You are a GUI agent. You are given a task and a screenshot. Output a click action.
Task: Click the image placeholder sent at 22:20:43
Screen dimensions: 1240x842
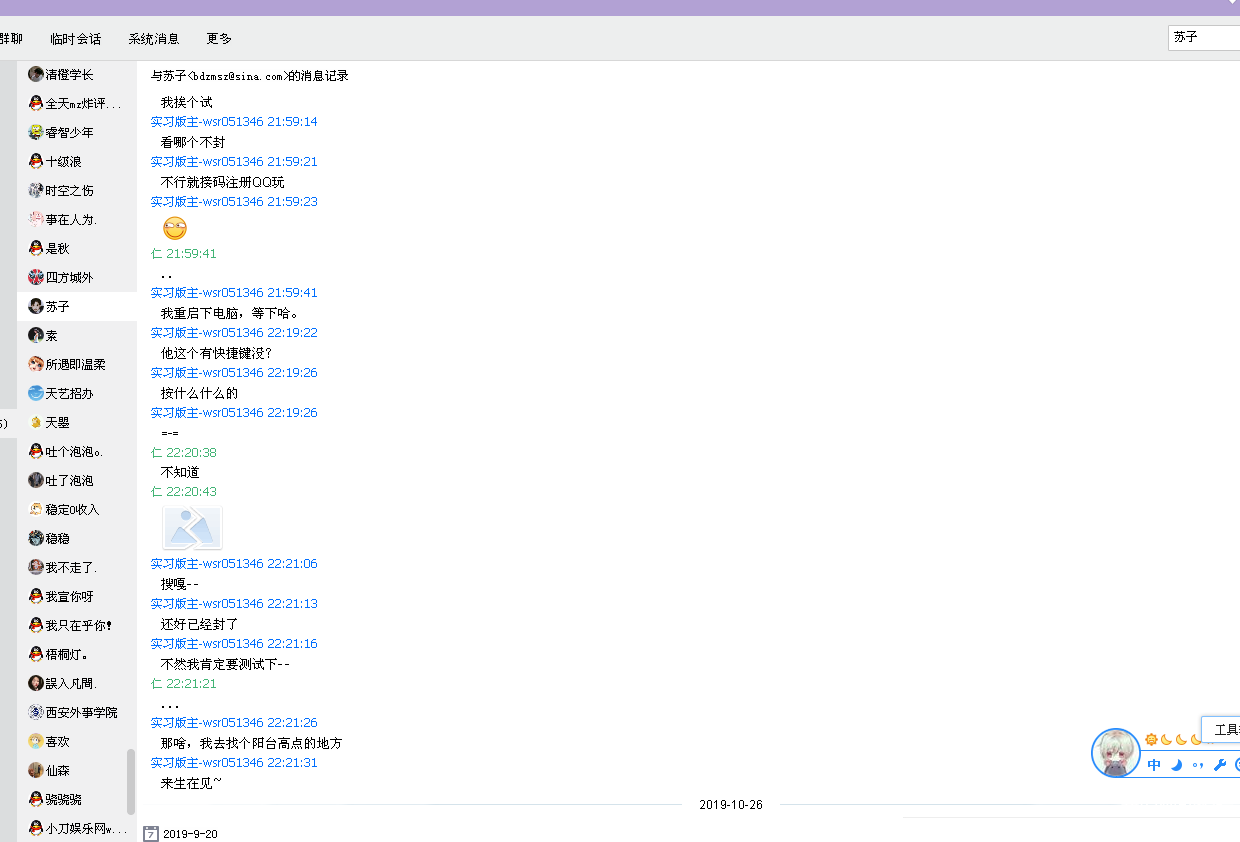point(192,527)
